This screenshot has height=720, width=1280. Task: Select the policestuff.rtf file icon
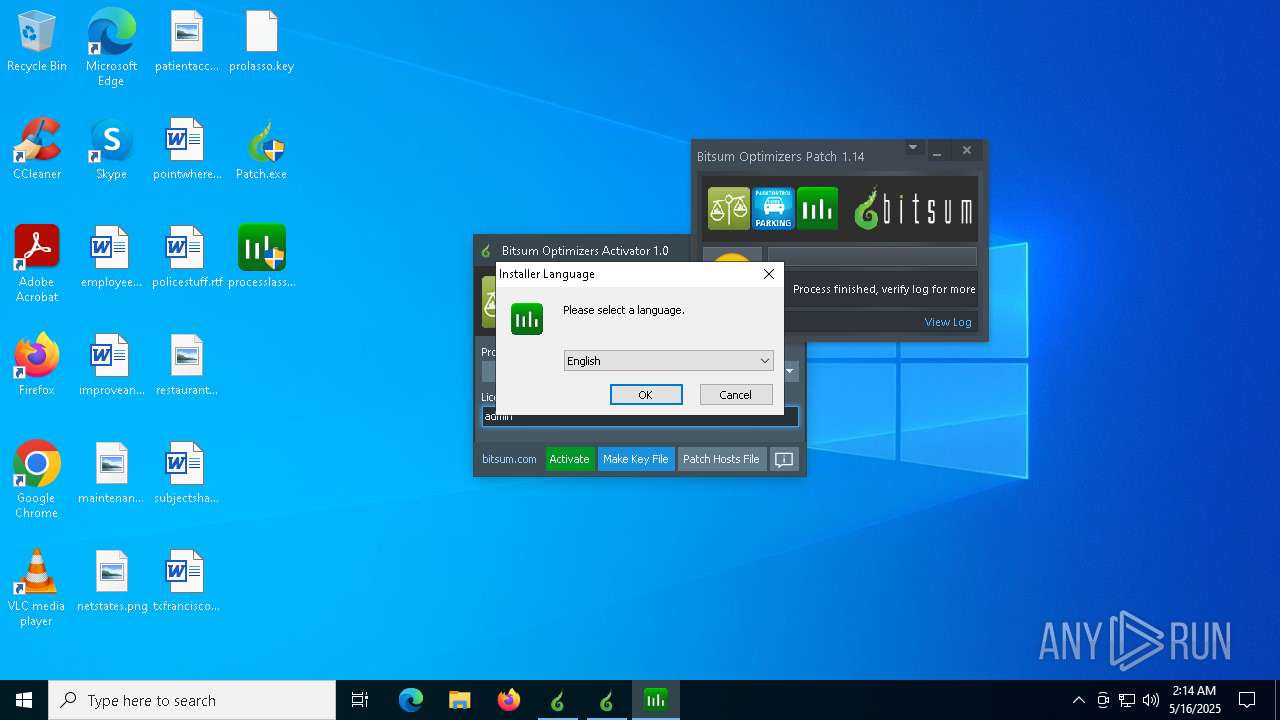186,257
